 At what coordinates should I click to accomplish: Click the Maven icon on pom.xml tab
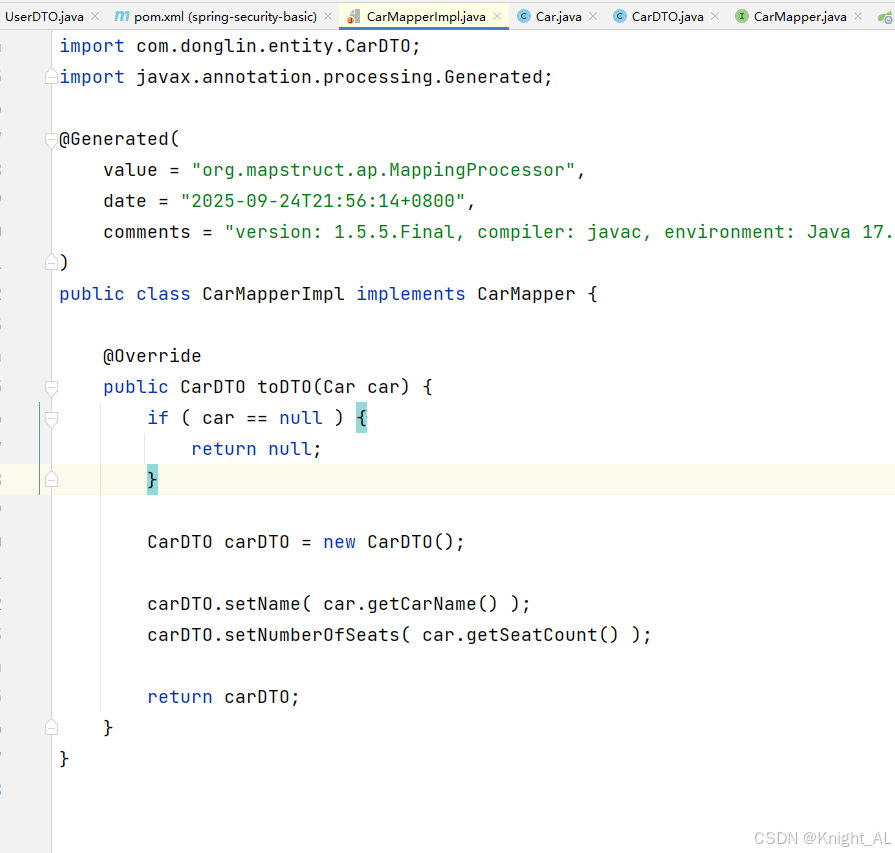coord(122,17)
